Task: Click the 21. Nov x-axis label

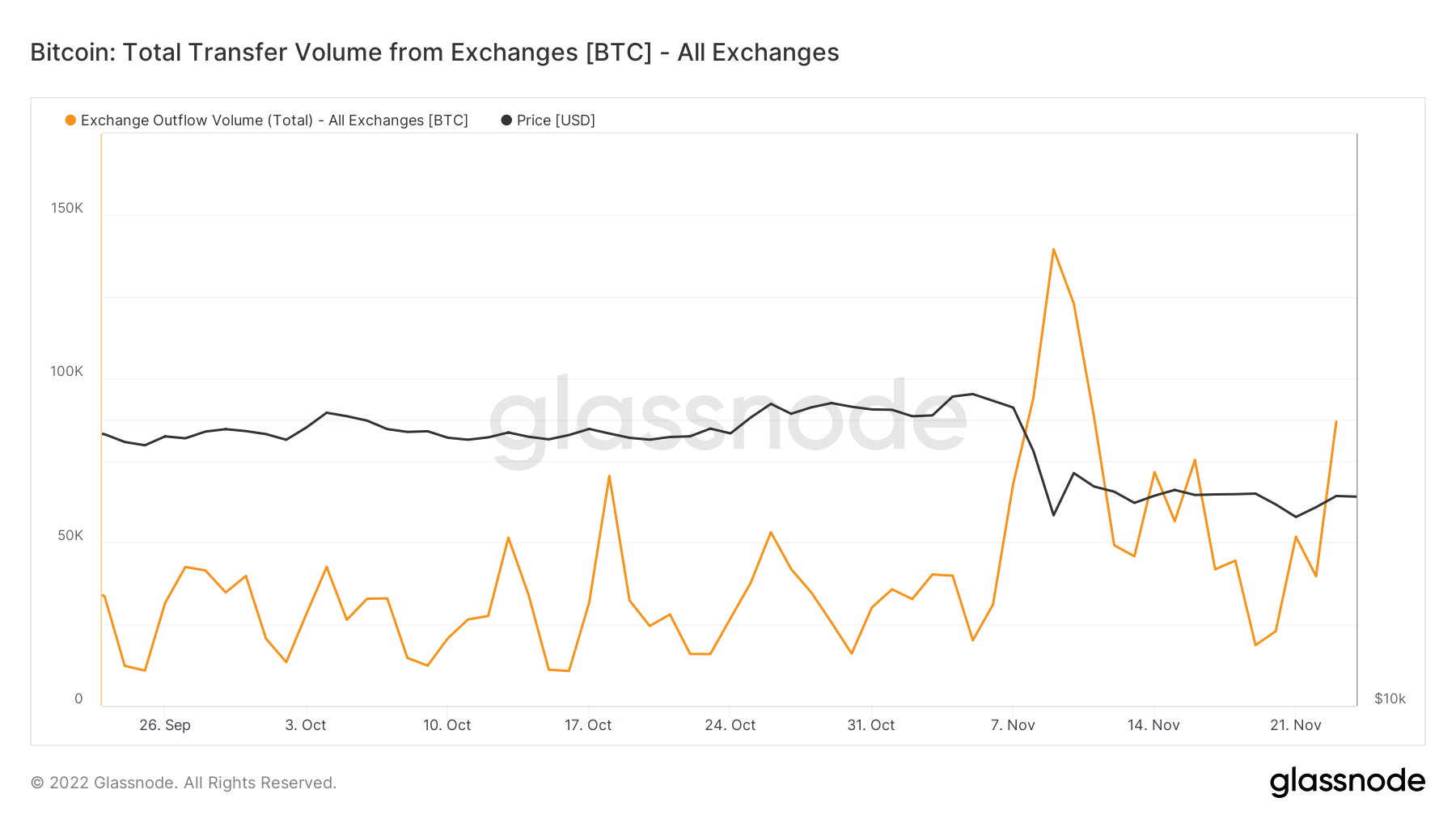Action: [x=1295, y=725]
